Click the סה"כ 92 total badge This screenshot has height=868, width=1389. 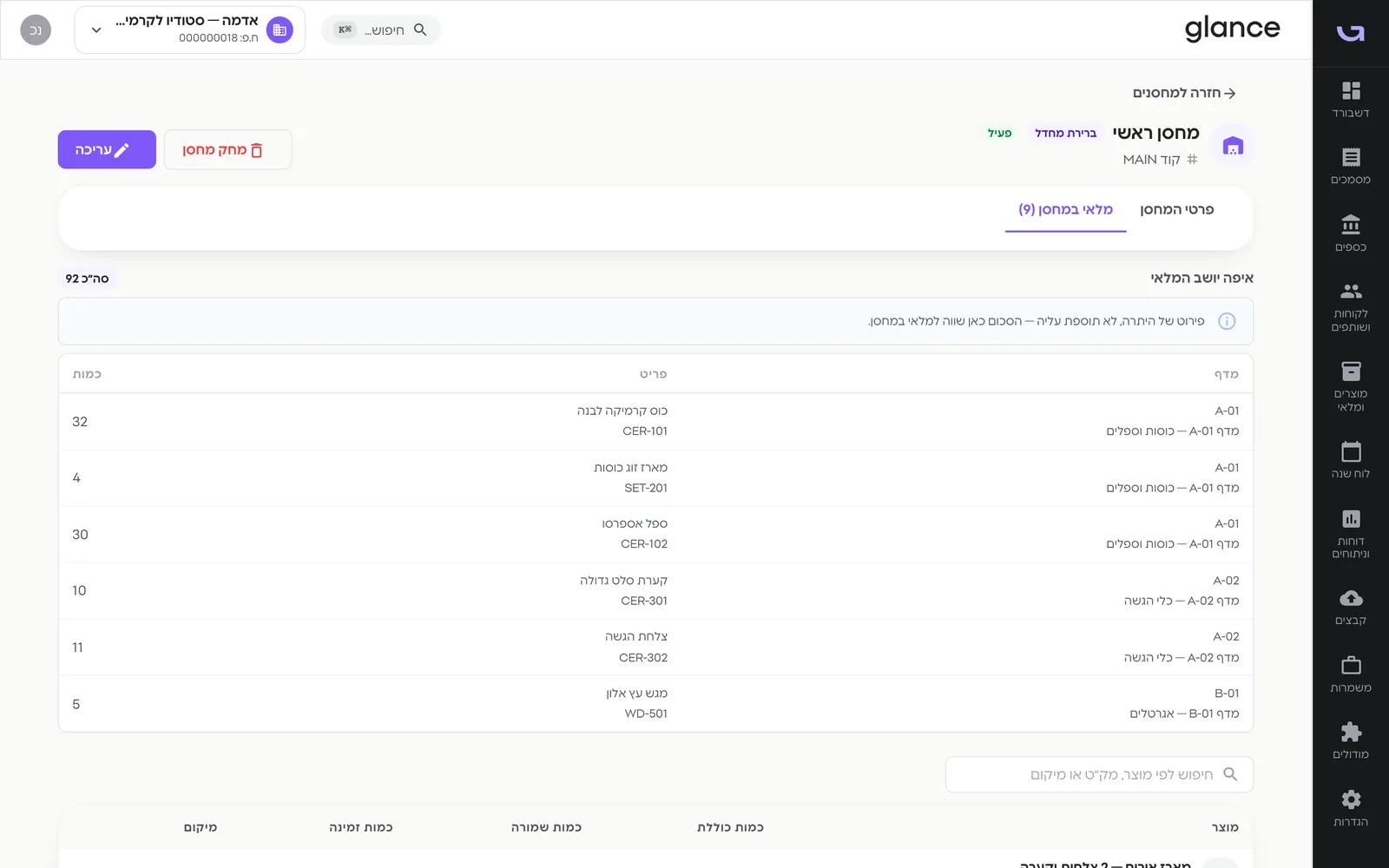point(87,279)
